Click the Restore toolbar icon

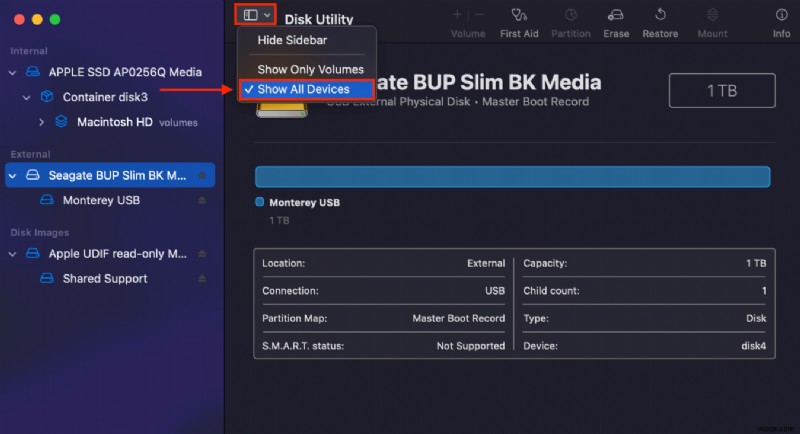click(x=660, y=15)
